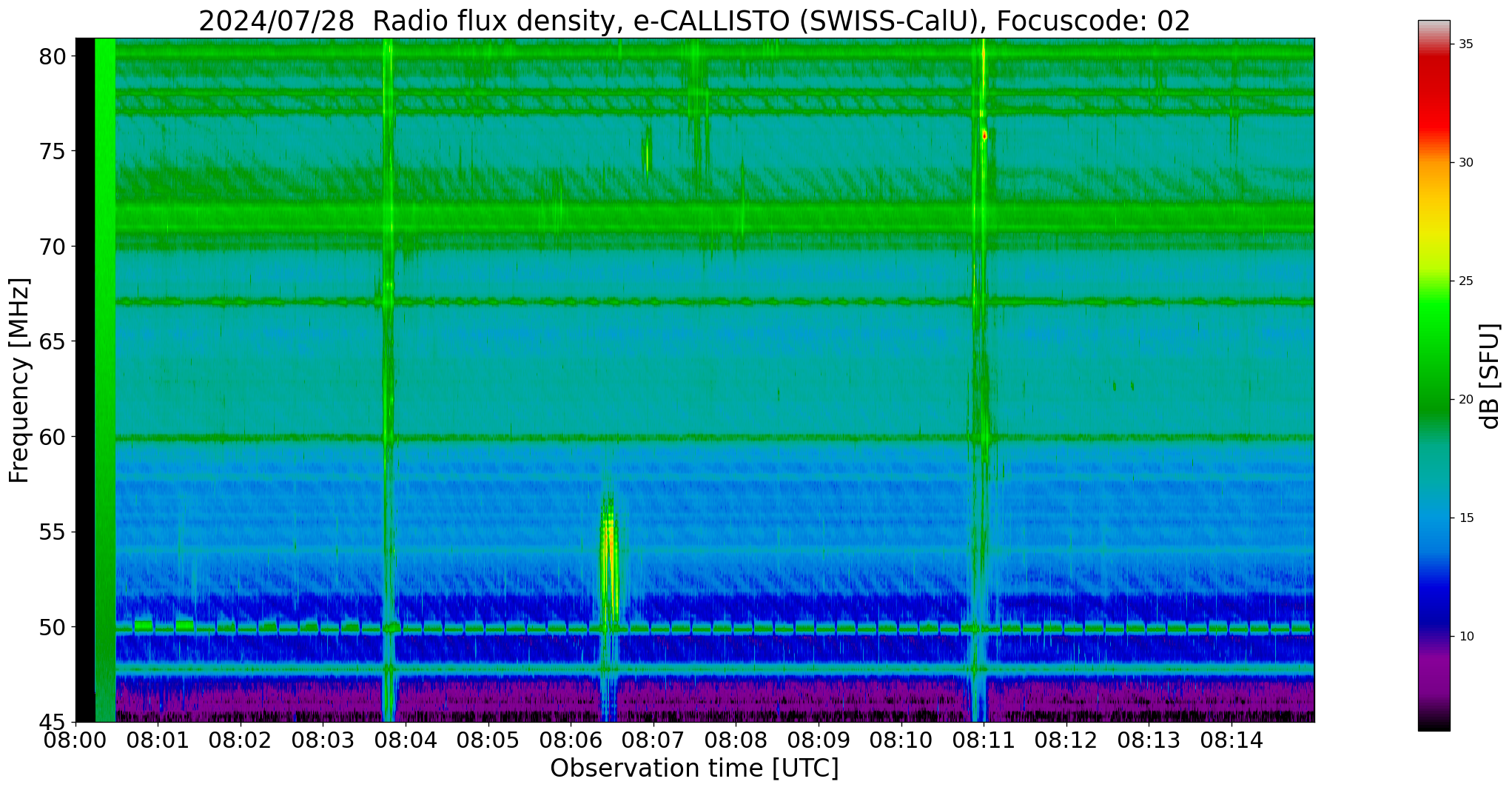Click the red hotspot near 08:11 at 76 MHz
The height and width of the screenshot is (790, 1512).
tap(984, 135)
